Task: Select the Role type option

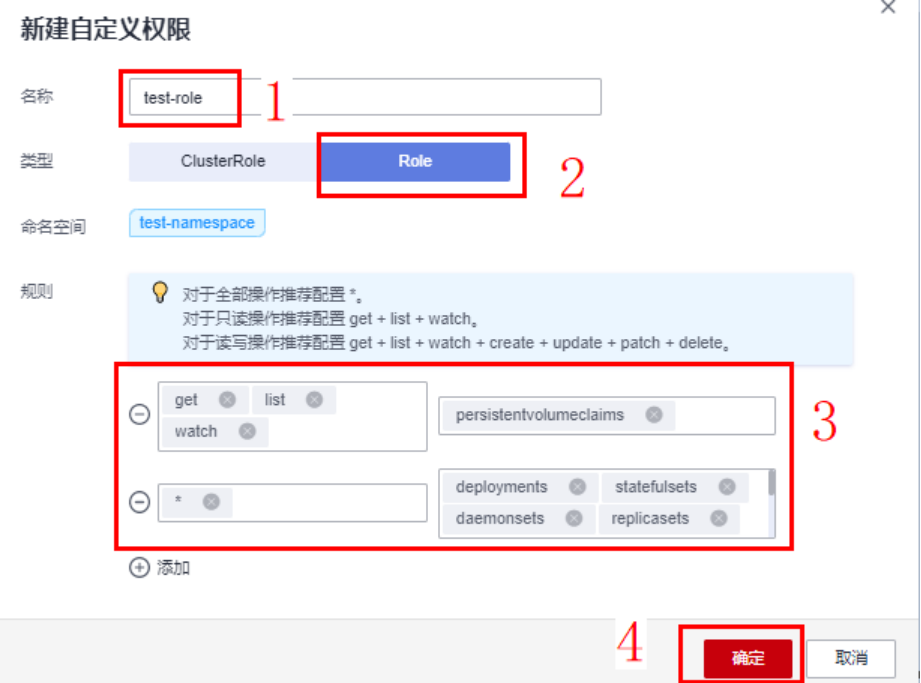Action: pyautogui.click(x=415, y=162)
